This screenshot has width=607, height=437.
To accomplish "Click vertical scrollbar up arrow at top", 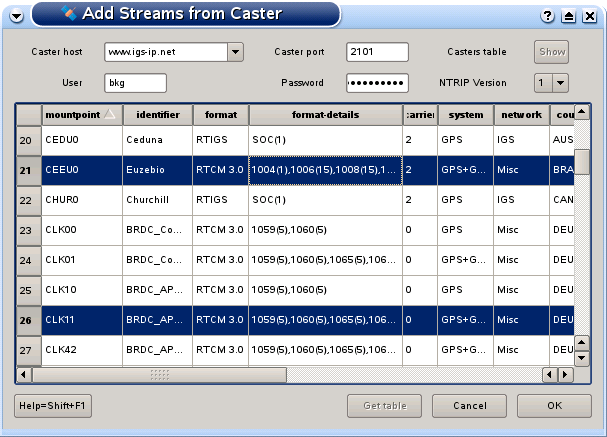I will 581,112.
